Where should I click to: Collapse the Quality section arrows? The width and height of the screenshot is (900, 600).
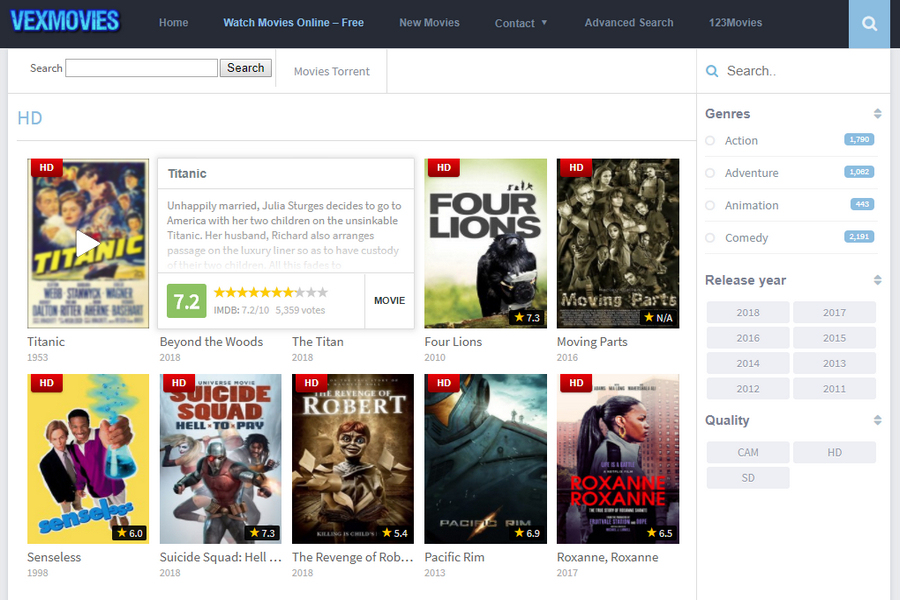click(x=877, y=420)
